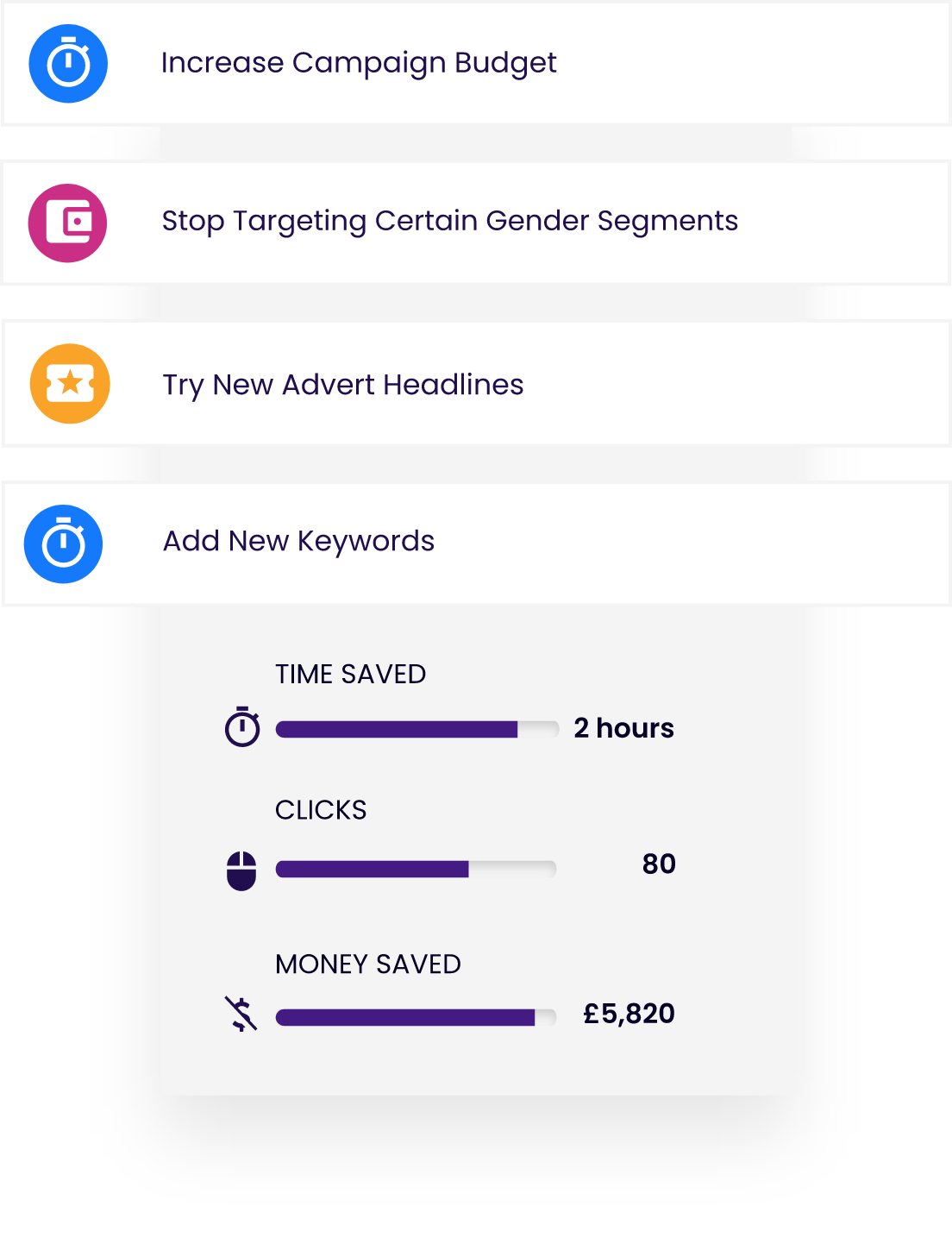Image resolution: width=952 pixels, height=1244 pixels.
Task: Open the orange ticket icon beside Try New Advert Headlines
Action: coord(69,385)
